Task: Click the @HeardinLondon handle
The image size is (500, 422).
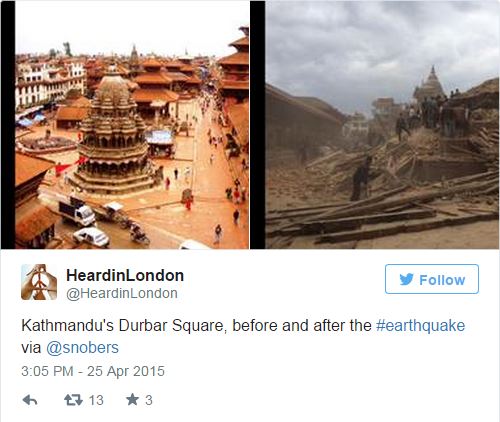Action: click(x=122, y=293)
